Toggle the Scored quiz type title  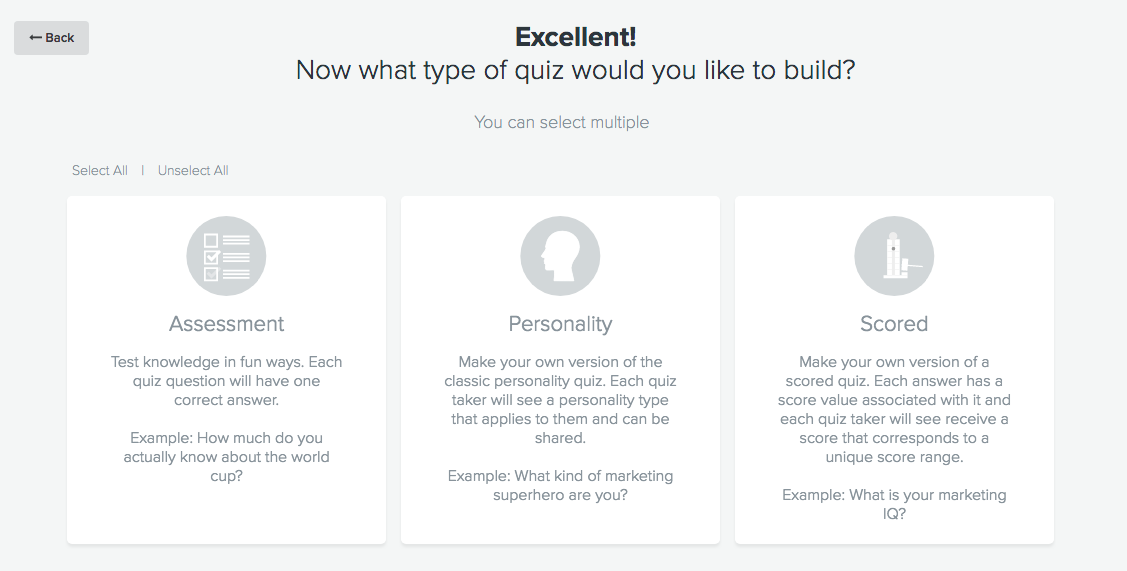(894, 324)
